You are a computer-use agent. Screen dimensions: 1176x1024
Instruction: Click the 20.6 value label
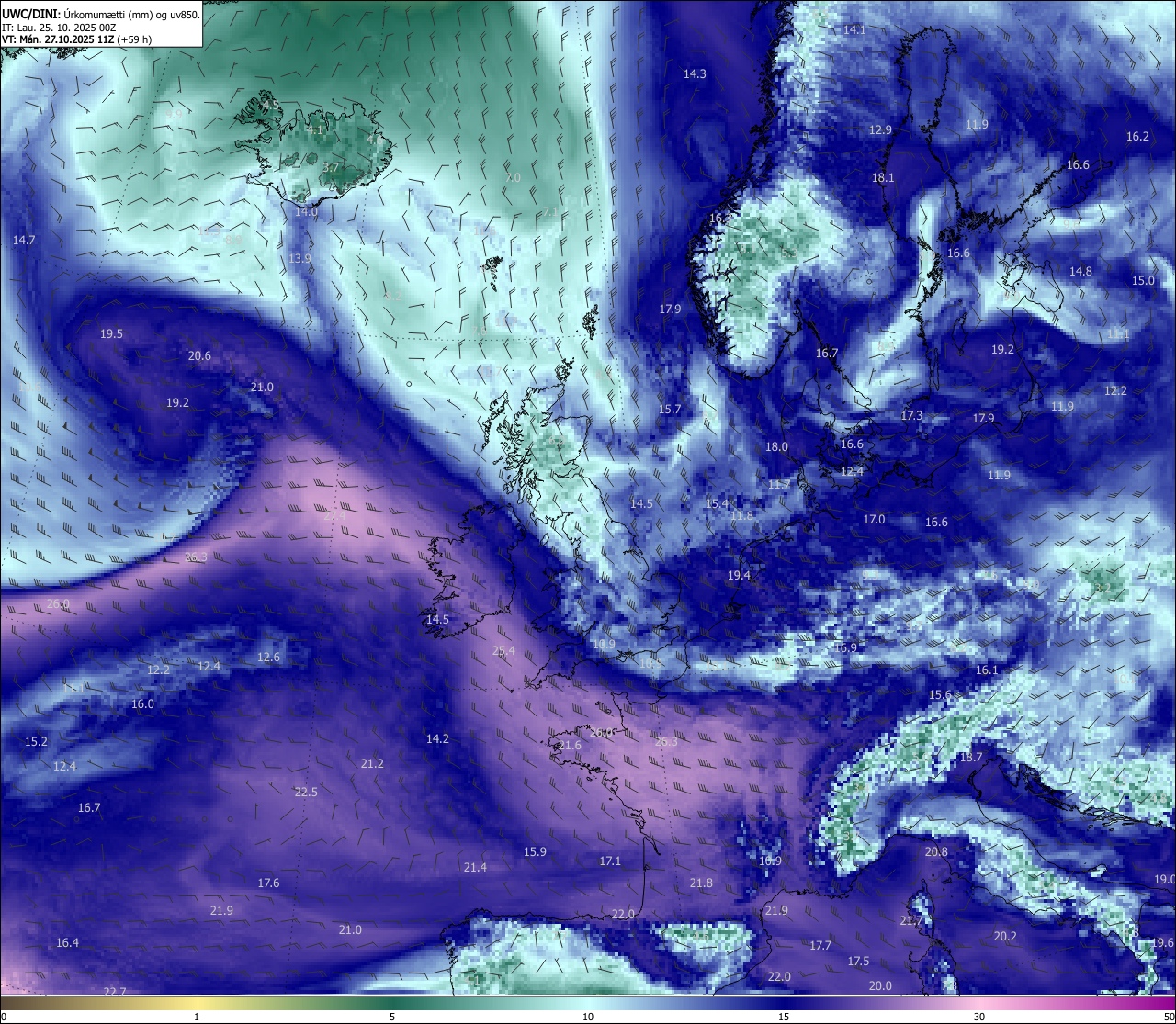(199, 356)
